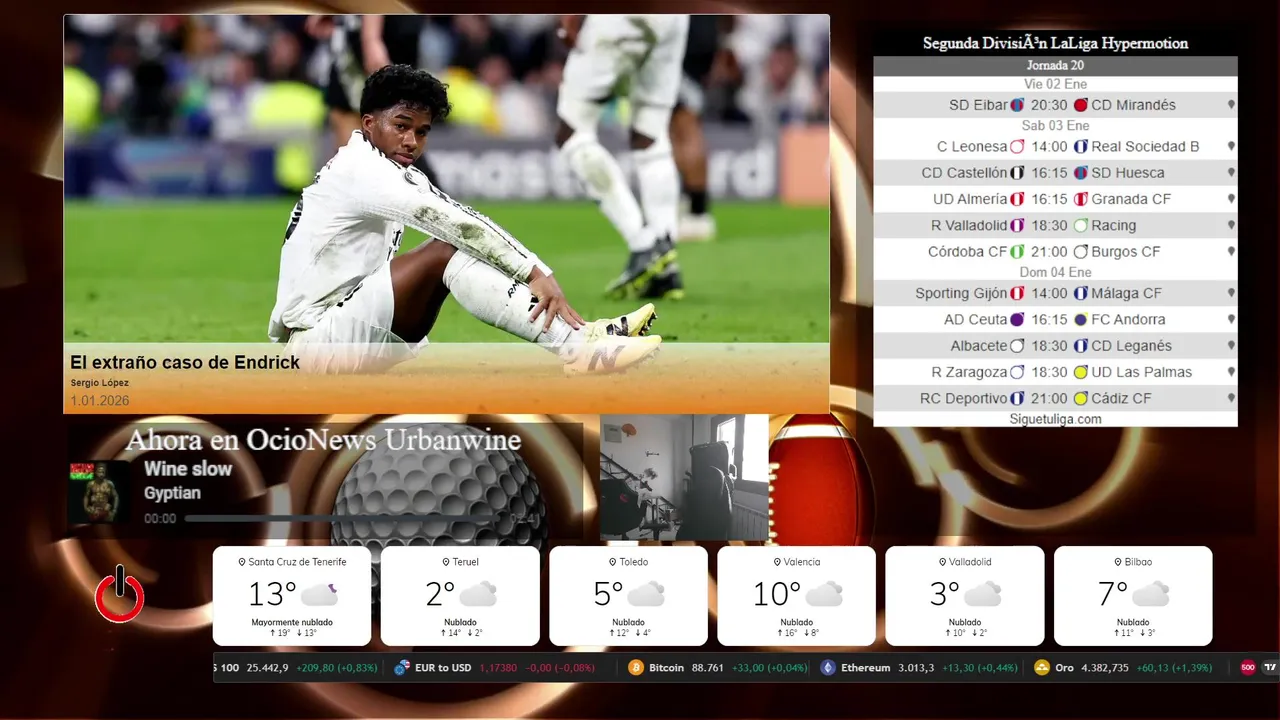Click song title Wine slow
The height and width of the screenshot is (720, 1280).
click(188, 469)
